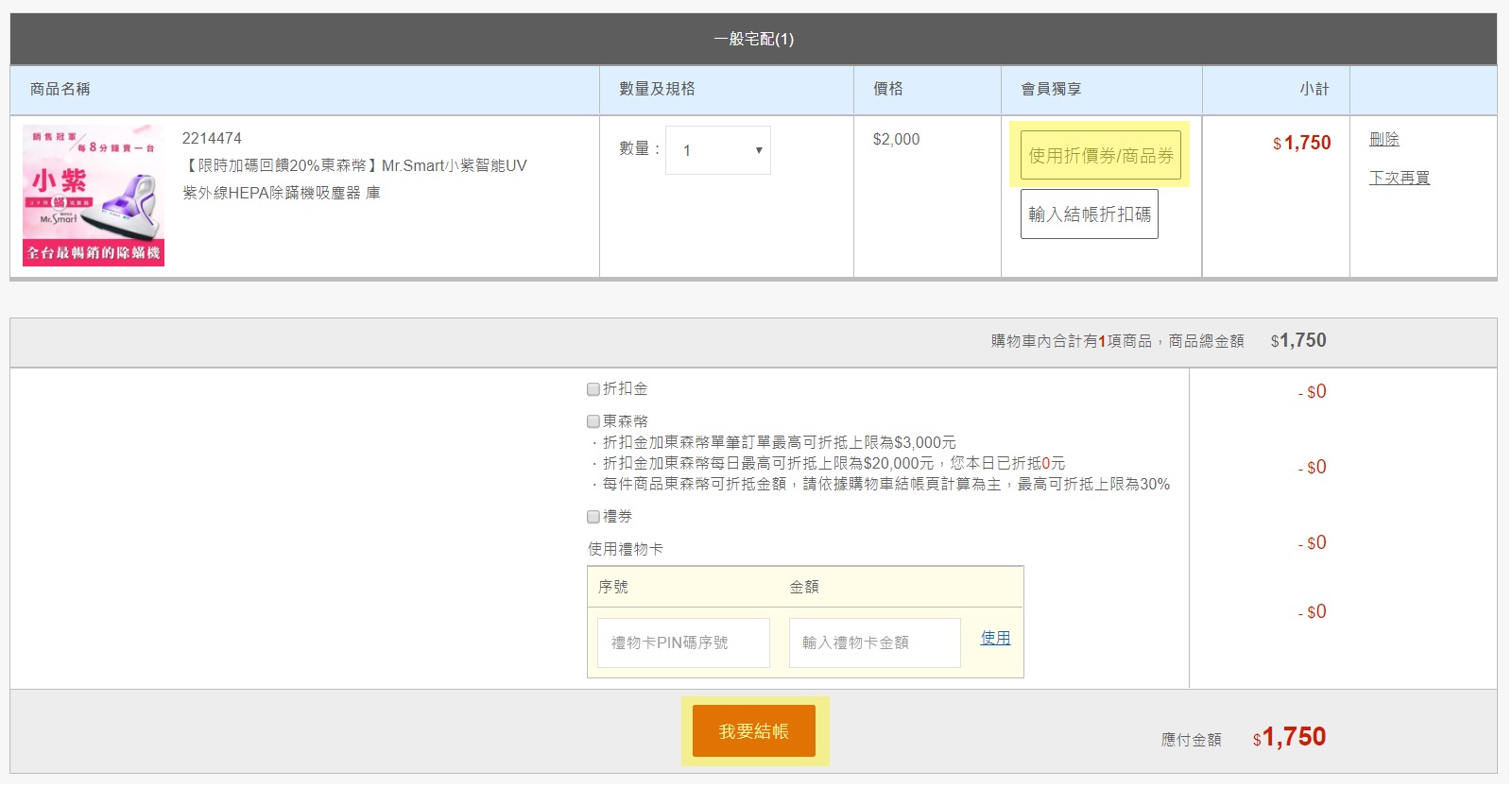Click the 小計 column header
The image size is (1512, 788).
pyautogui.click(x=1314, y=89)
